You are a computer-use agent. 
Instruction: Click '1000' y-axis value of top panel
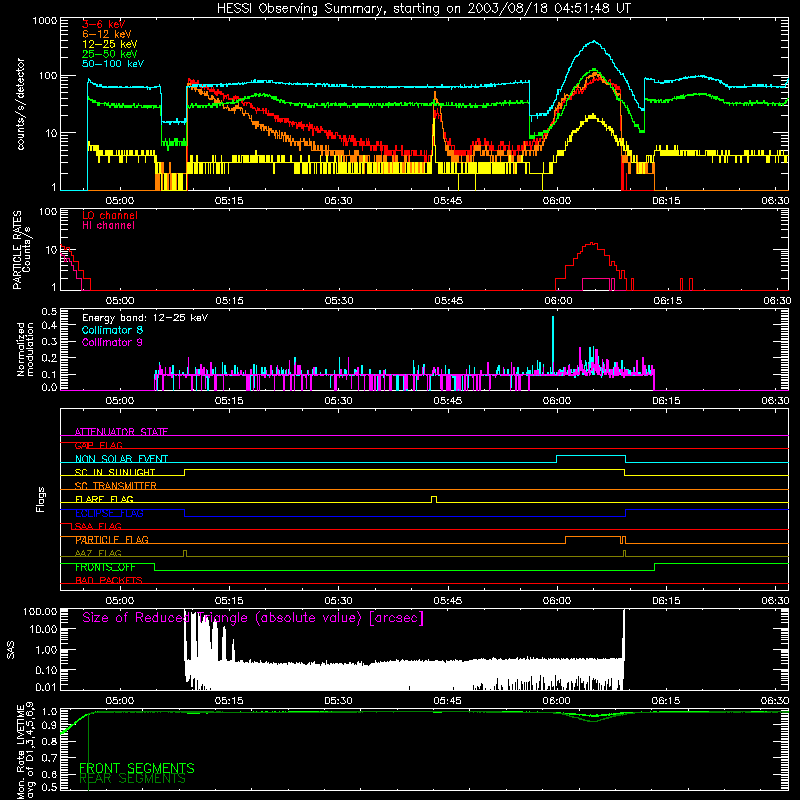45,21
